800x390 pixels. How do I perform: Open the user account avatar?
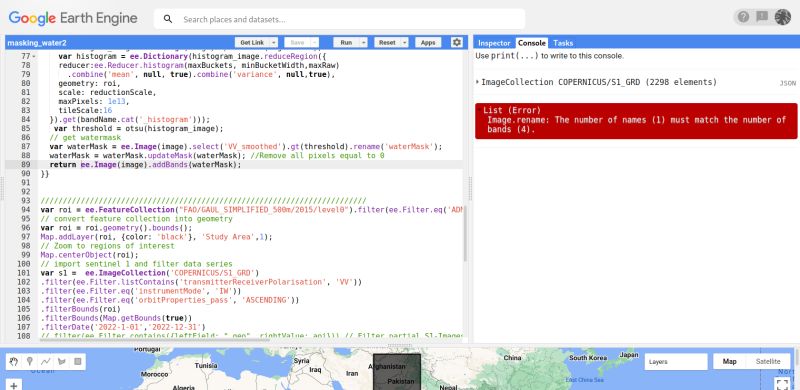pos(783,17)
